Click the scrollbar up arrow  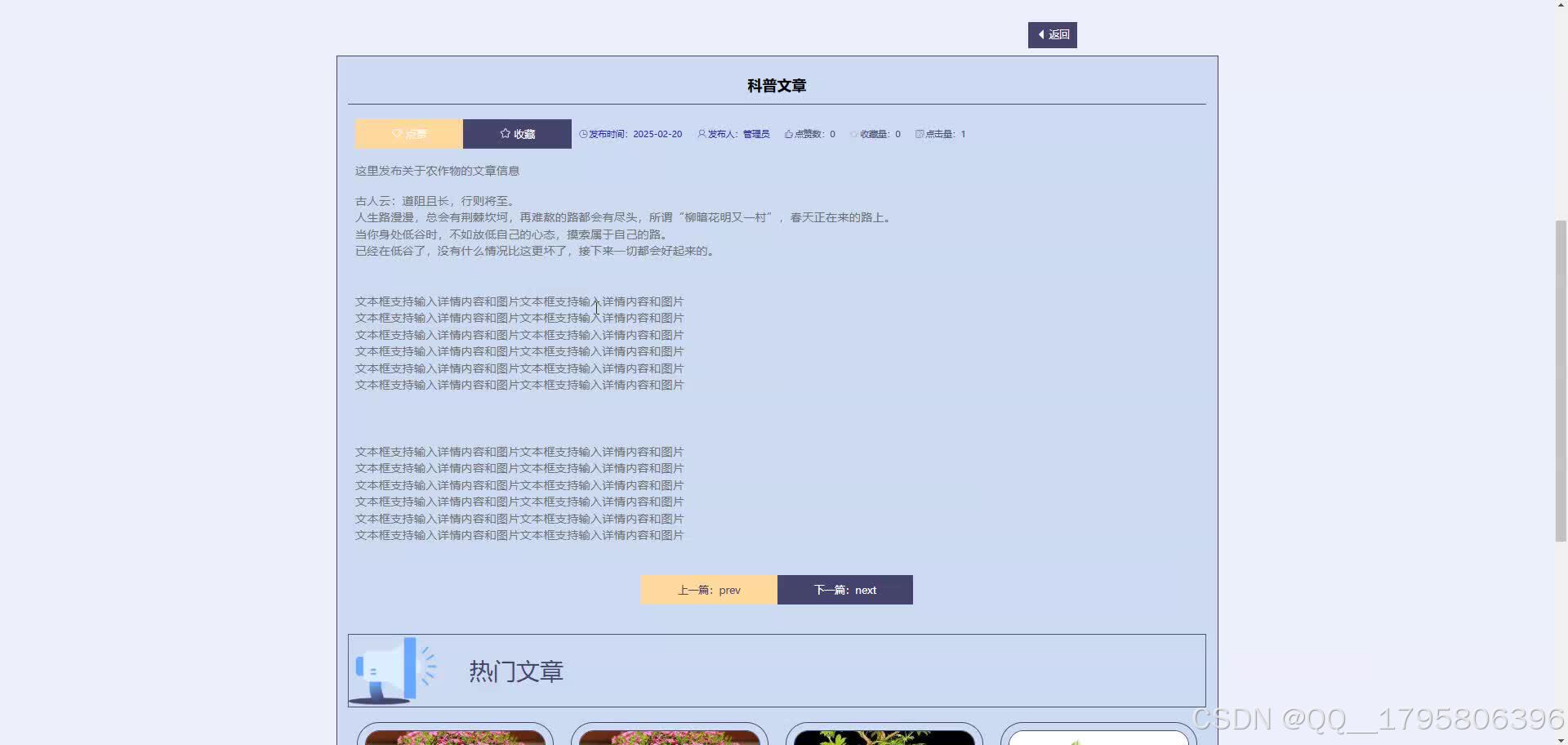point(1561,5)
